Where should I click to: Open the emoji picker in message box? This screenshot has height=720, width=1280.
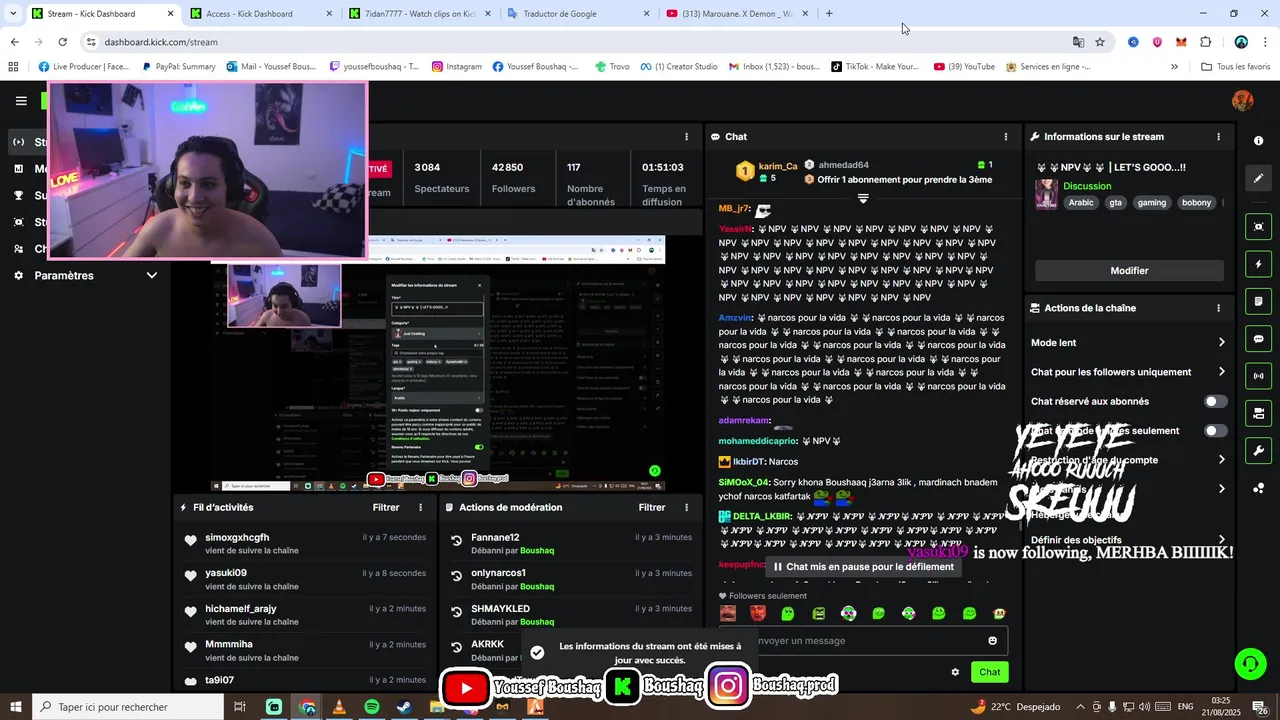point(992,641)
